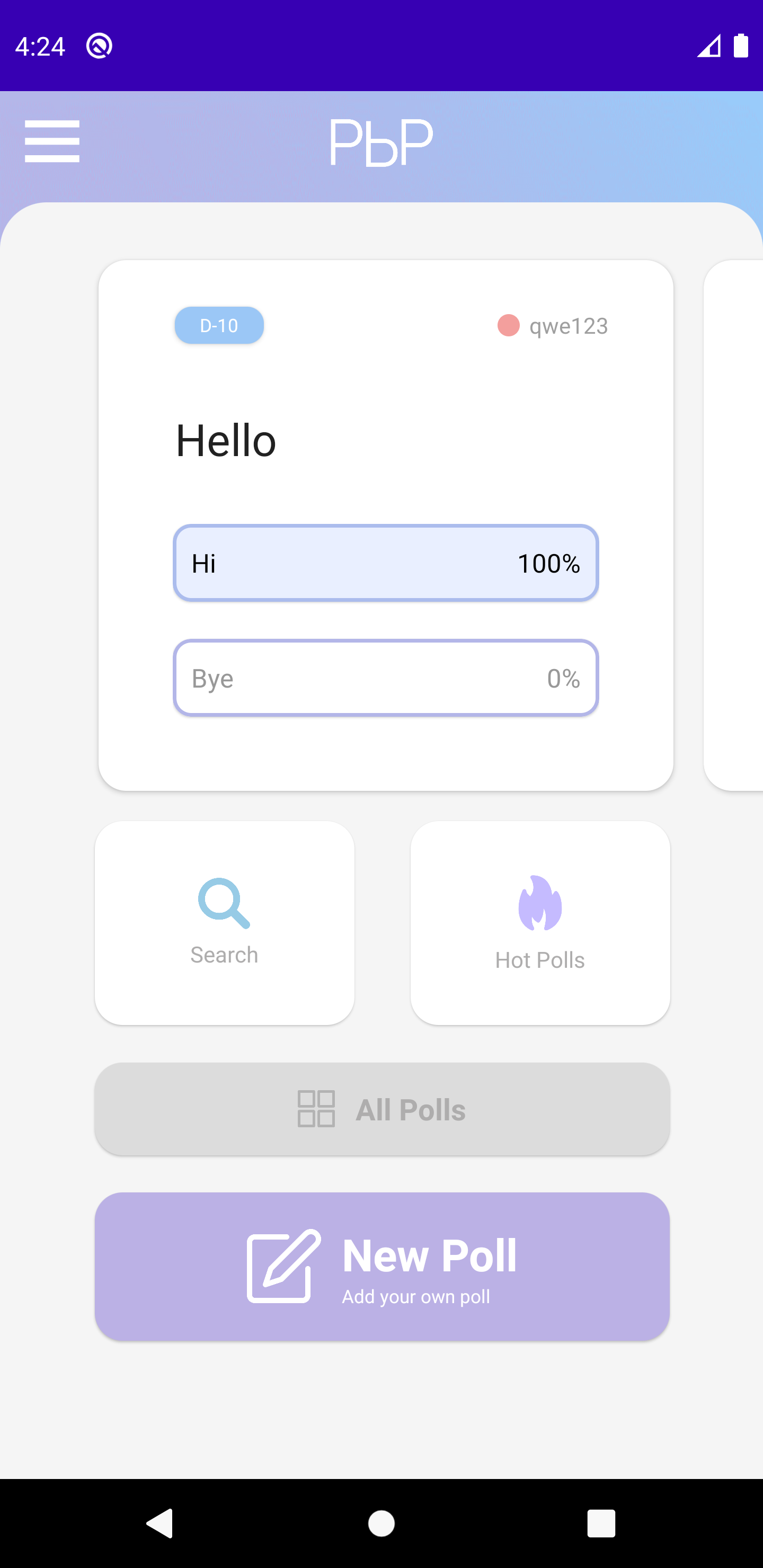Create a New Poll
Viewport: 763px width, 1568px height.
point(383,1267)
